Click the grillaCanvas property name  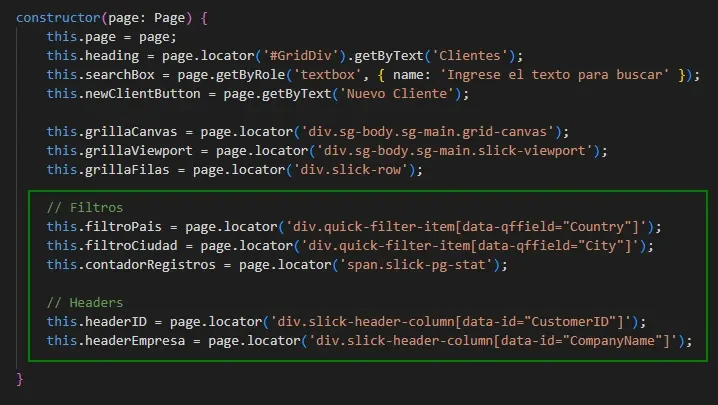click(131, 132)
